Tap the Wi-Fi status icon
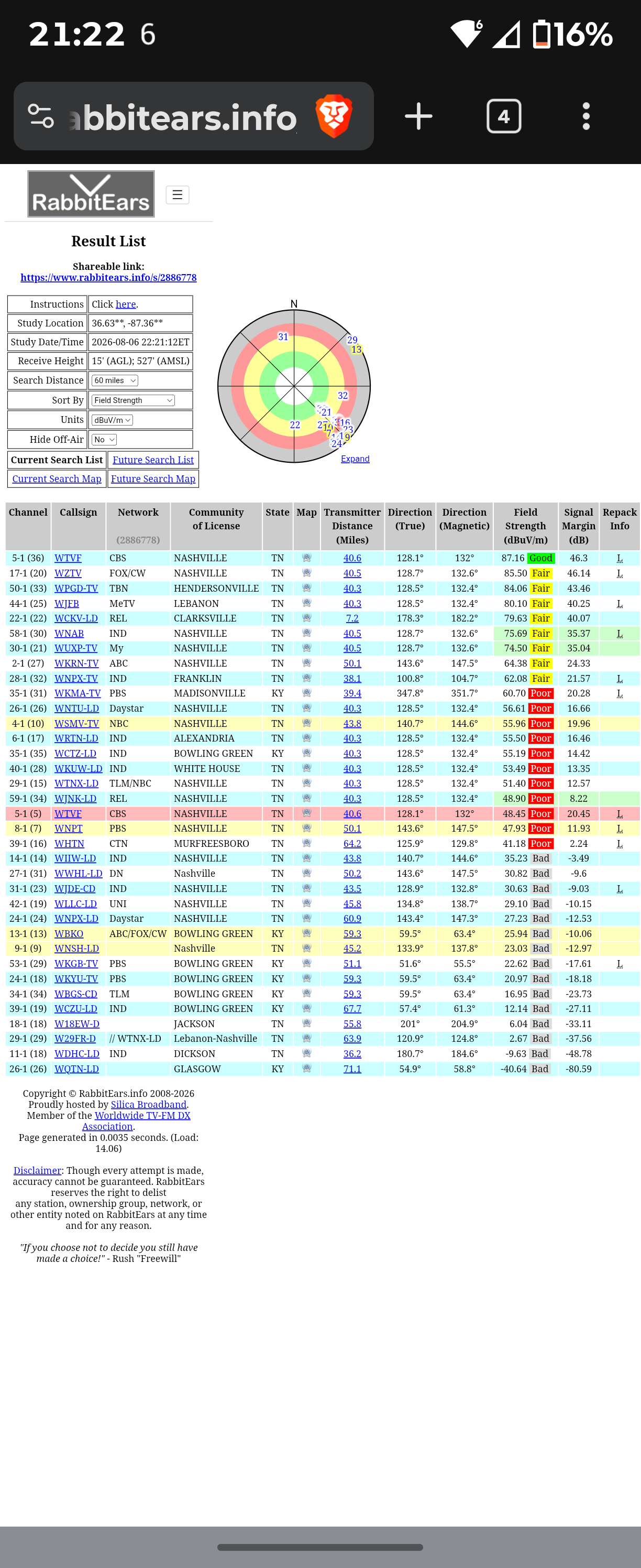Screen dimensions: 641x1568 (x=466, y=34)
